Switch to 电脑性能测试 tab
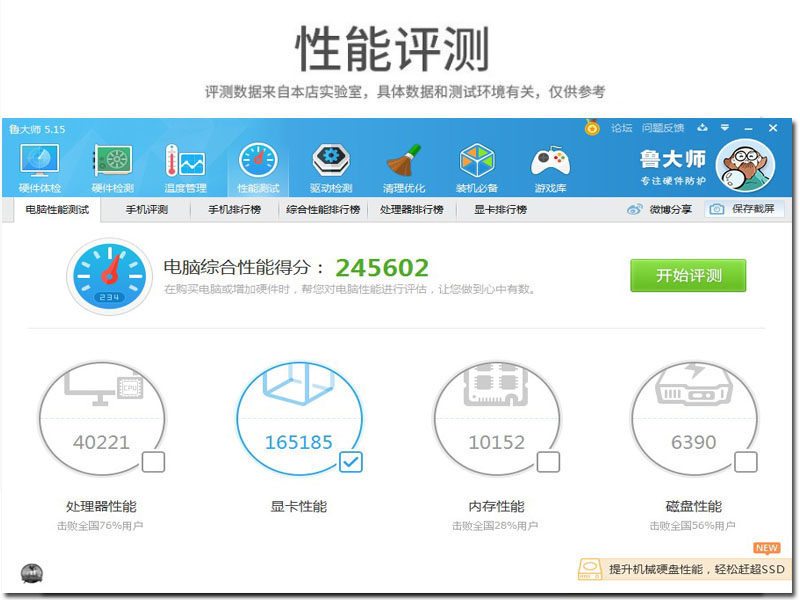The height and width of the screenshot is (600, 800). [57, 210]
